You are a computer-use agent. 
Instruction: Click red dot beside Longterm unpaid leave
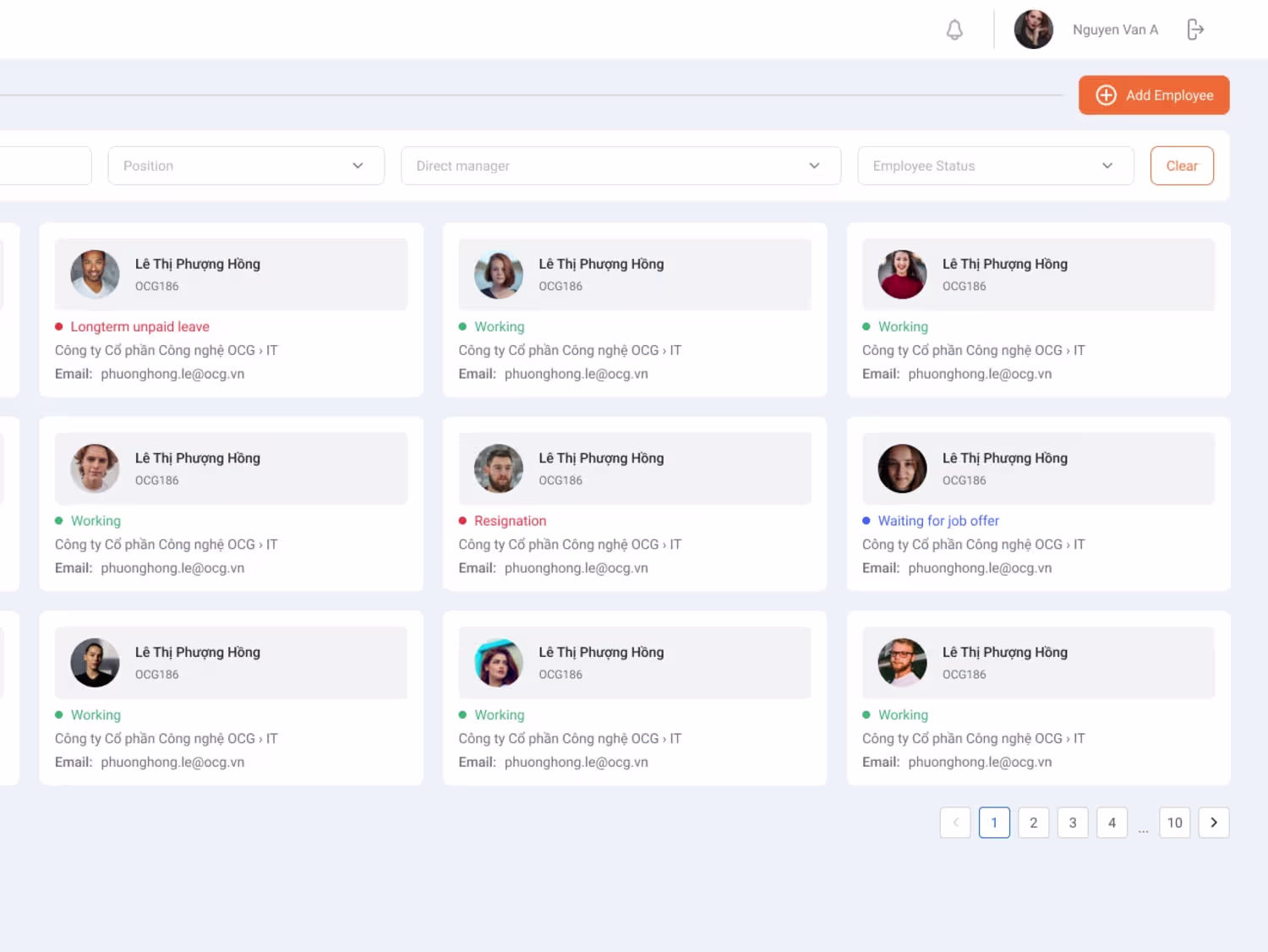[x=59, y=326]
